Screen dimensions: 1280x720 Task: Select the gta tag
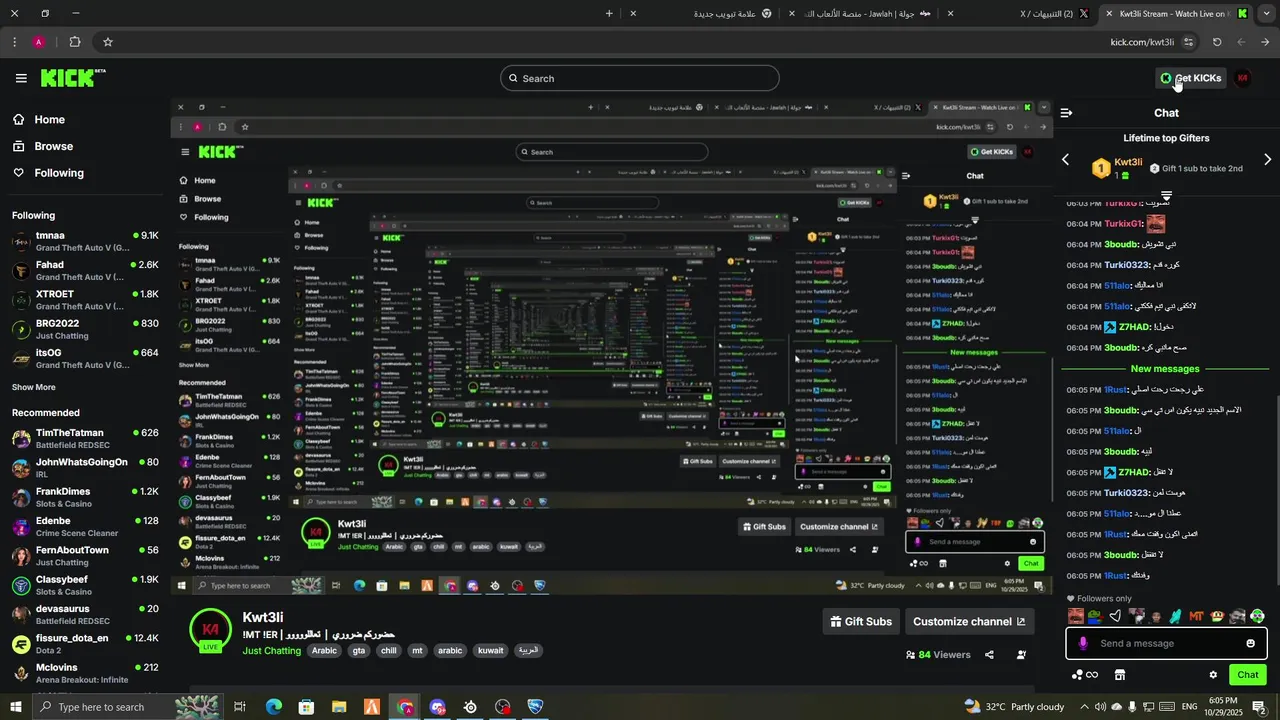click(x=359, y=651)
